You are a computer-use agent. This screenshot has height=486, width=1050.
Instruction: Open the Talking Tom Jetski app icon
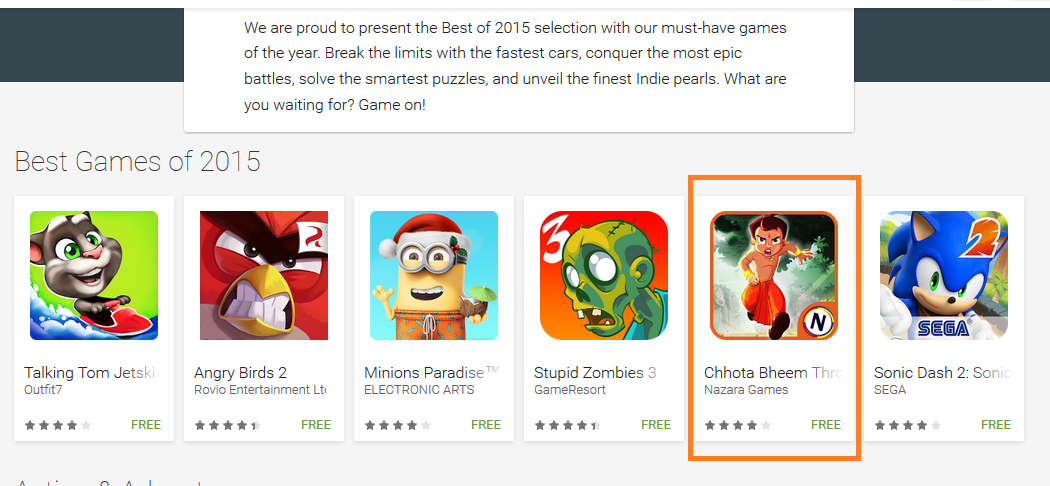[x=94, y=275]
